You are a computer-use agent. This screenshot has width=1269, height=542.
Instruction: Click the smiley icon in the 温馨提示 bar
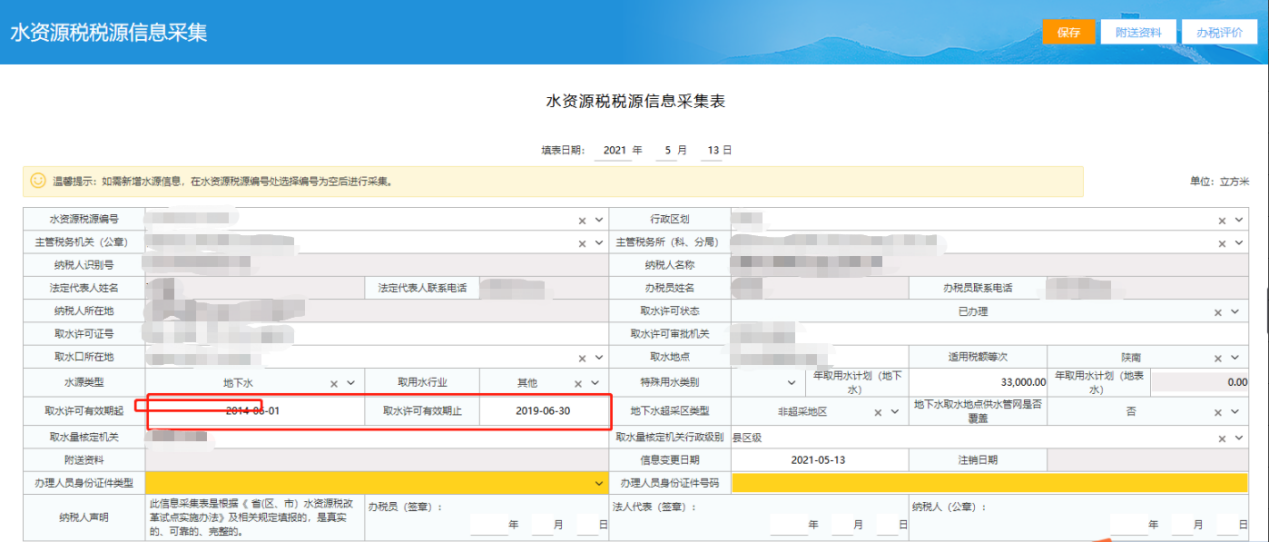coord(38,181)
